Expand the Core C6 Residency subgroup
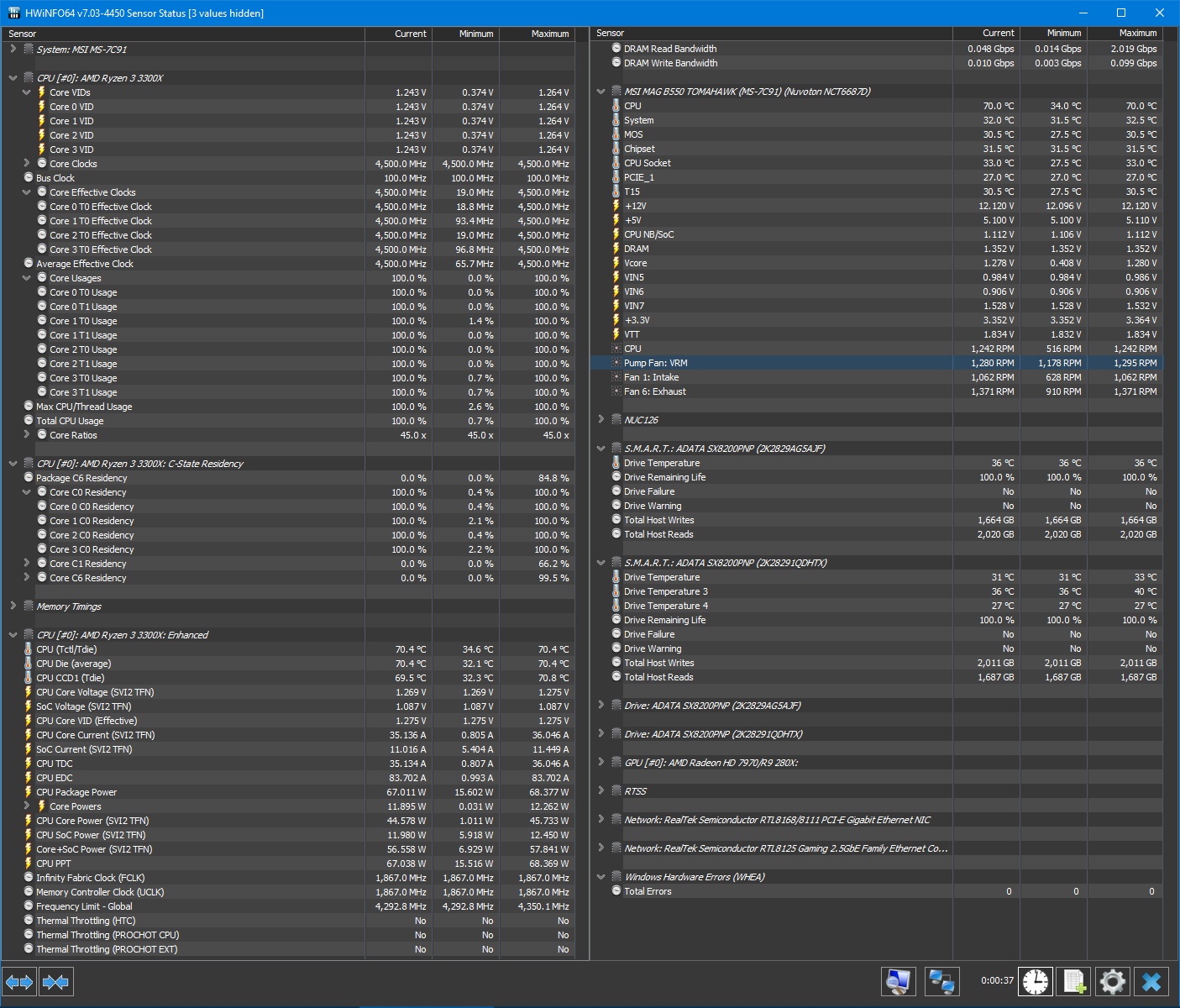1180x1008 pixels. pyautogui.click(x=26, y=578)
